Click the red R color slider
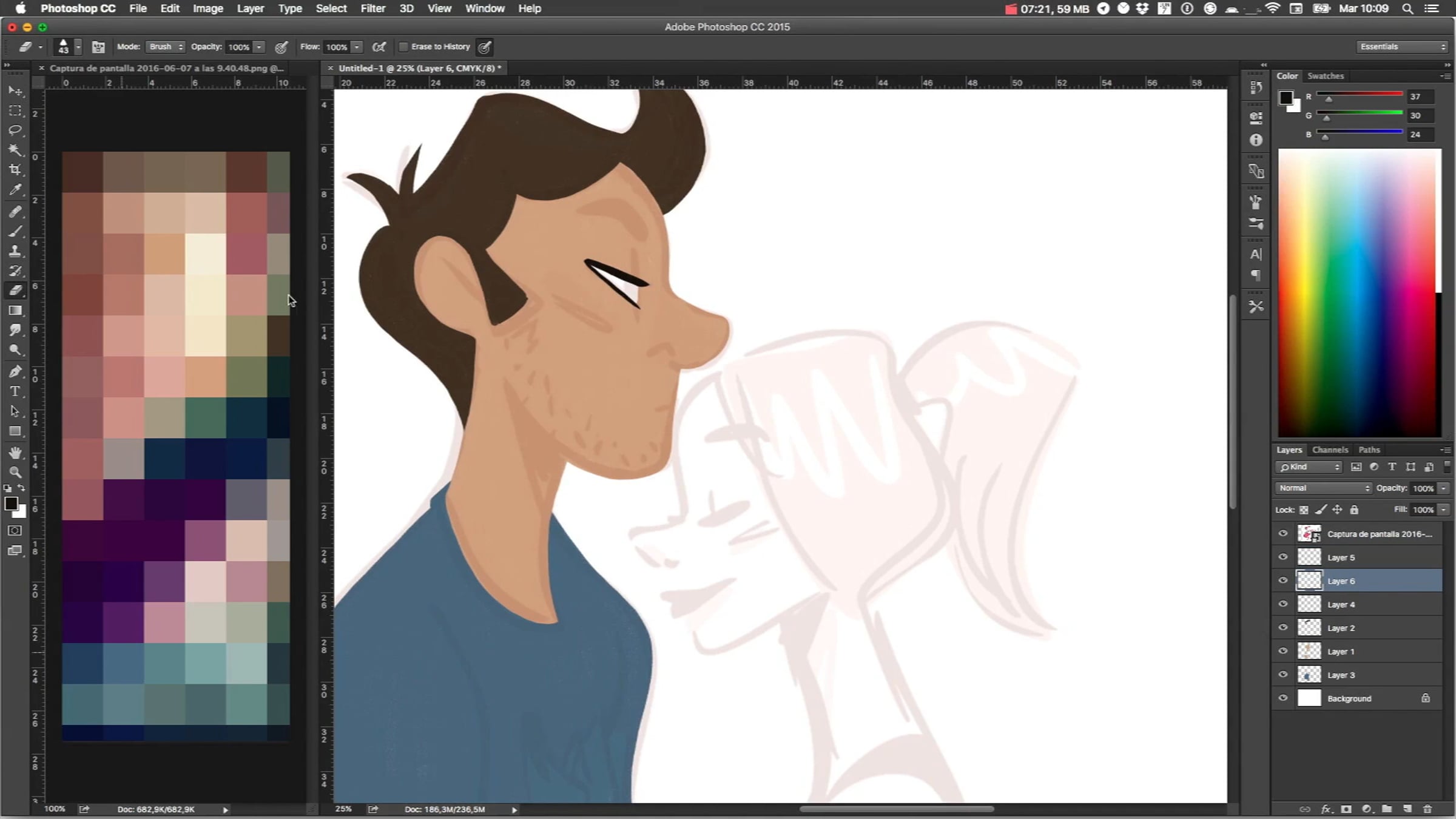 coord(1359,94)
